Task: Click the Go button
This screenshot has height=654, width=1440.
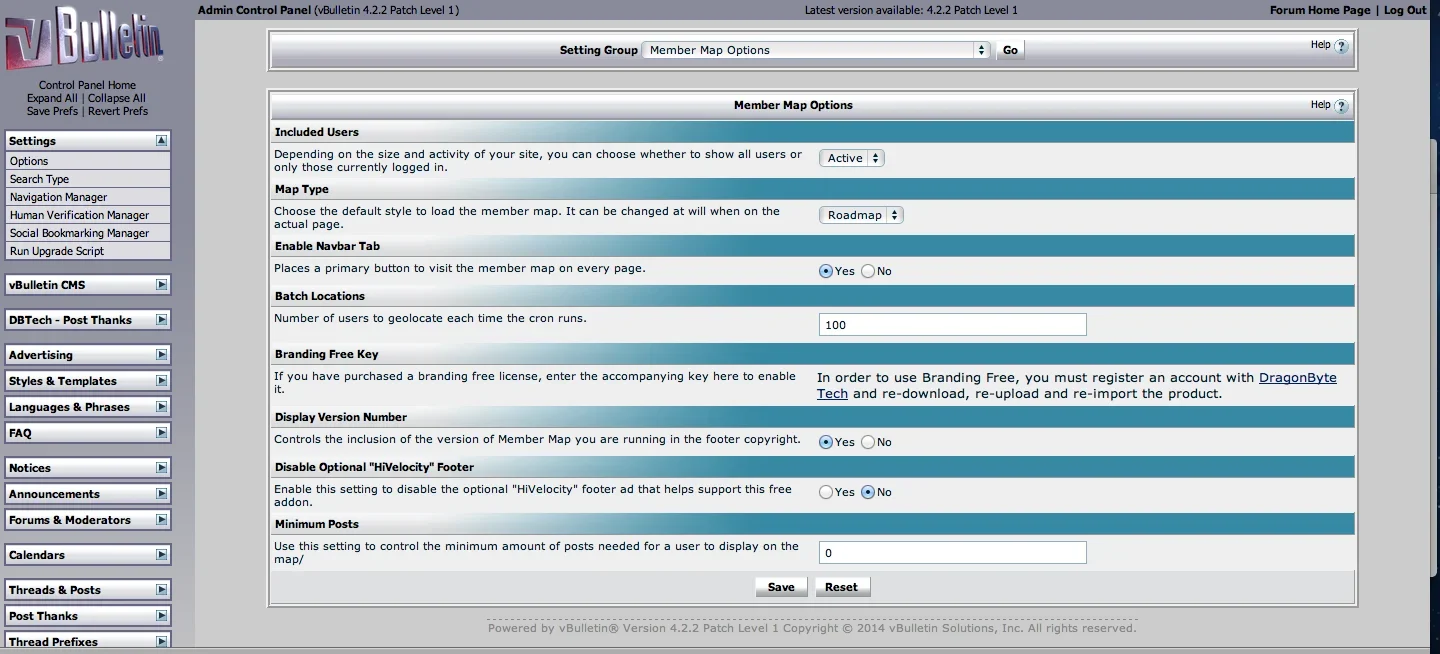Action: click(x=1010, y=50)
